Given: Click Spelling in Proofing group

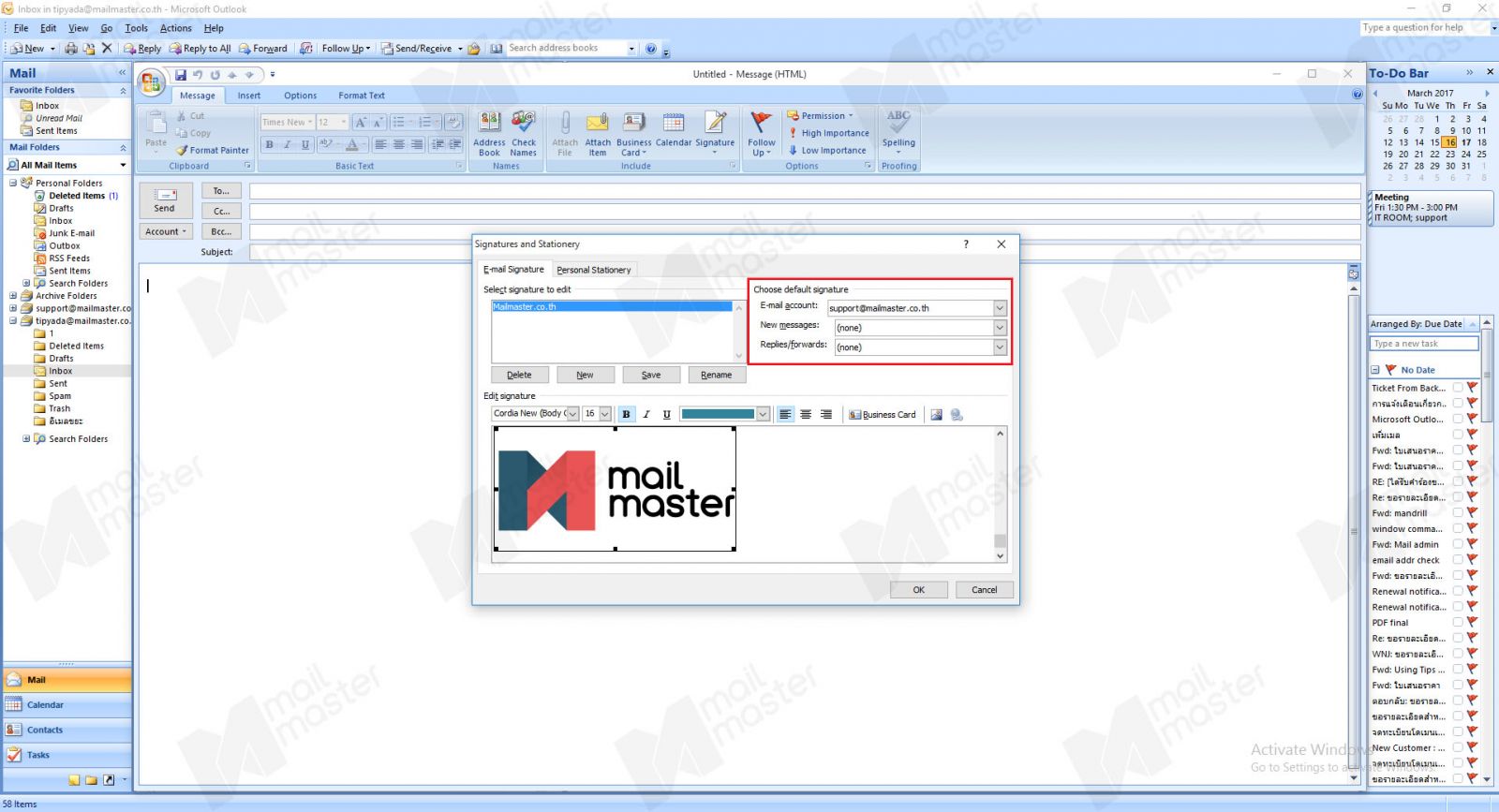Looking at the screenshot, I should [898, 132].
